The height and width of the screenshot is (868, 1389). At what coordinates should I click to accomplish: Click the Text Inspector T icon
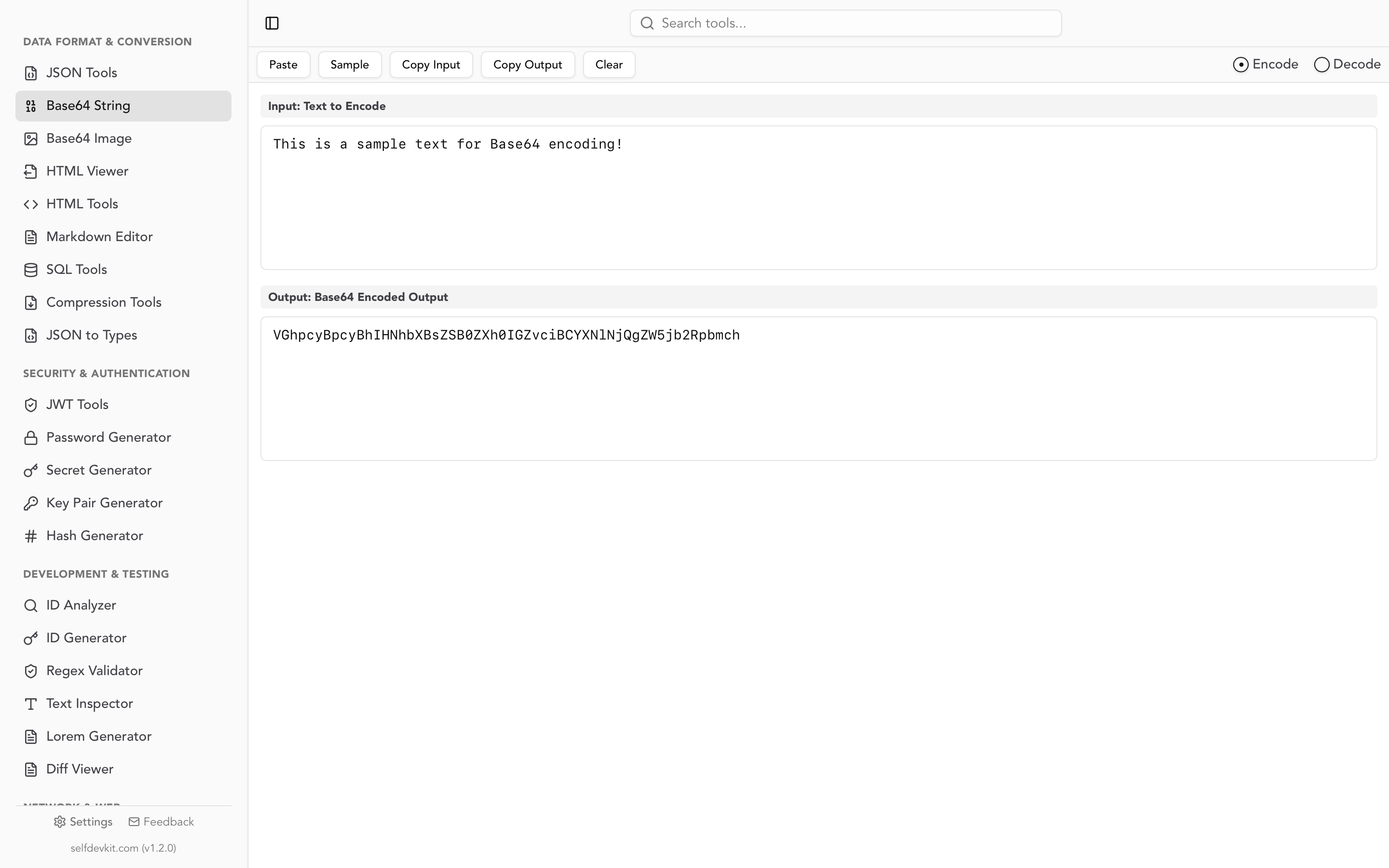pos(31,704)
